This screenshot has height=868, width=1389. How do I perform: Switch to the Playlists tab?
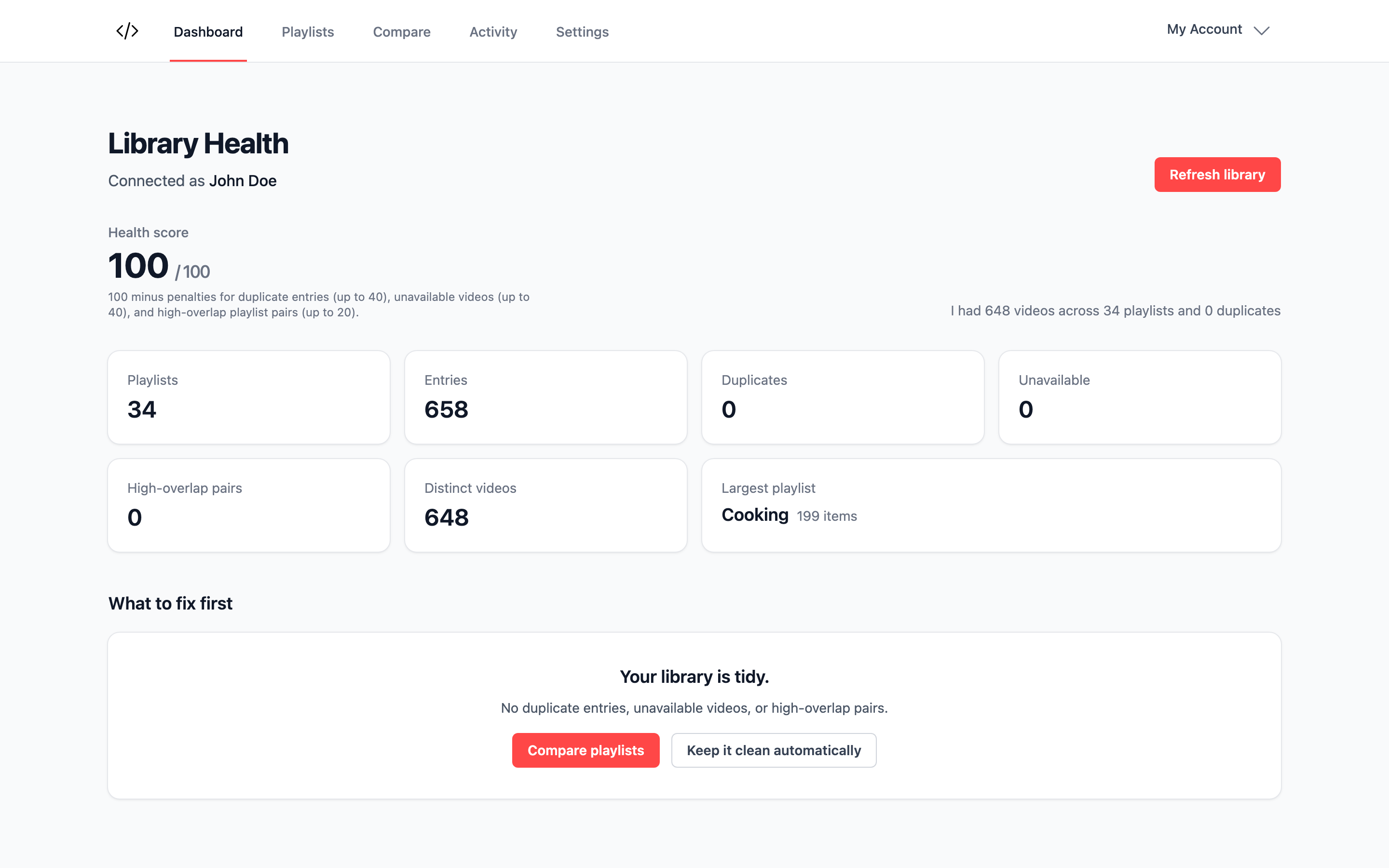click(308, 31)
